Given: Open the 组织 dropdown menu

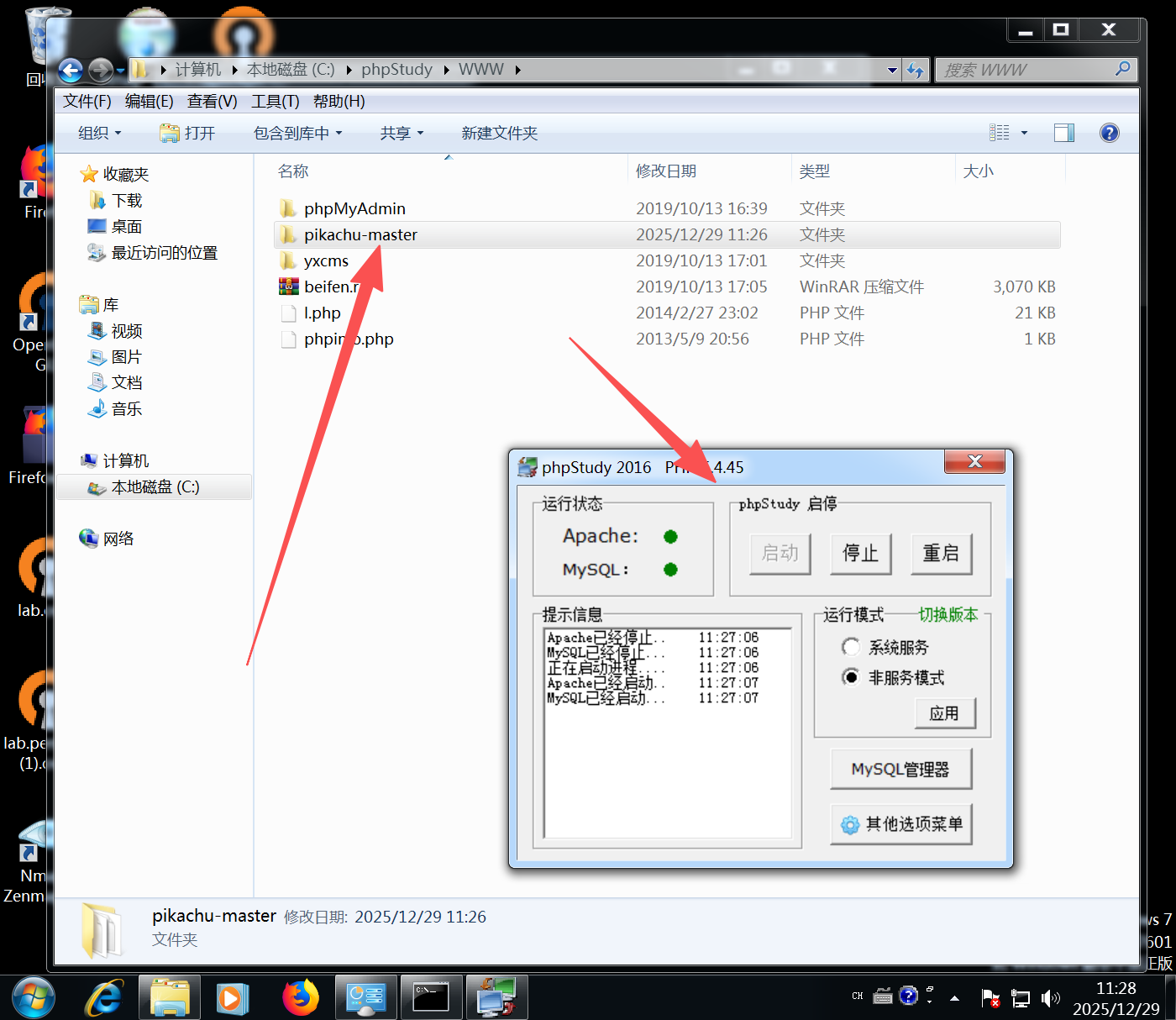Looking at the screenshot, I should [x=99, y=133].
